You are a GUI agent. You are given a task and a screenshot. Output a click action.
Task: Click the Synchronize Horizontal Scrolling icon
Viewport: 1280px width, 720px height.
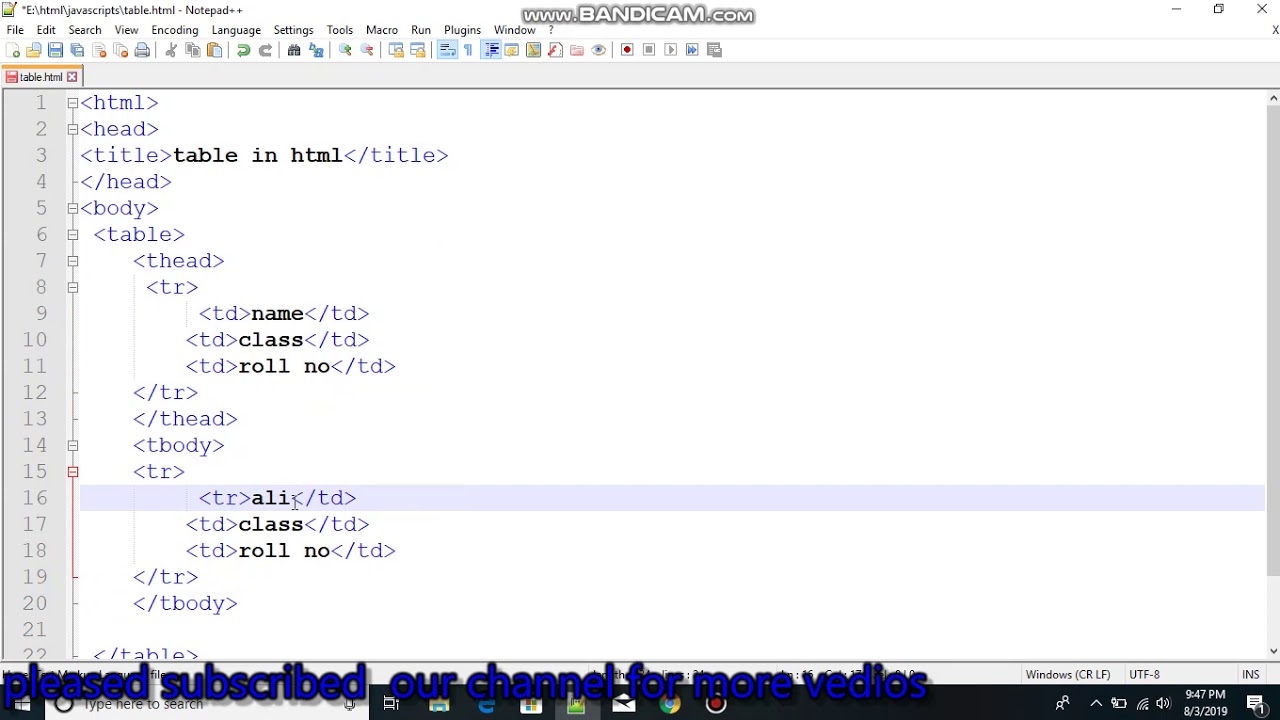[x=418, y=50]
